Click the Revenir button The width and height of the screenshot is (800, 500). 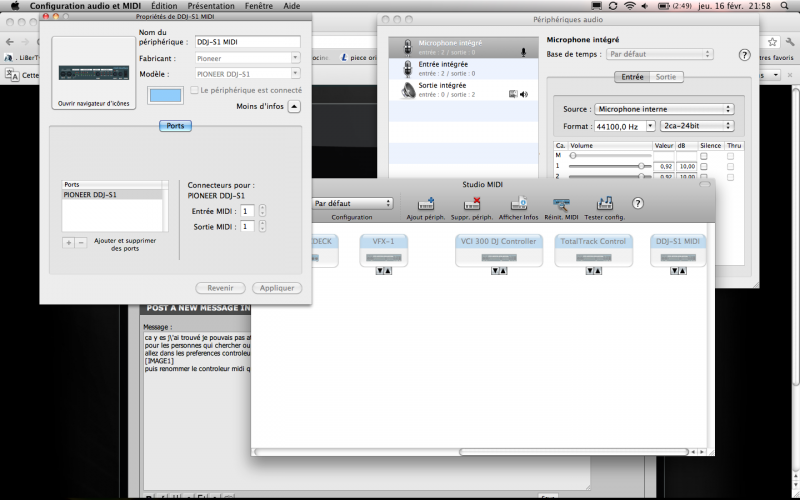(220, 288)
